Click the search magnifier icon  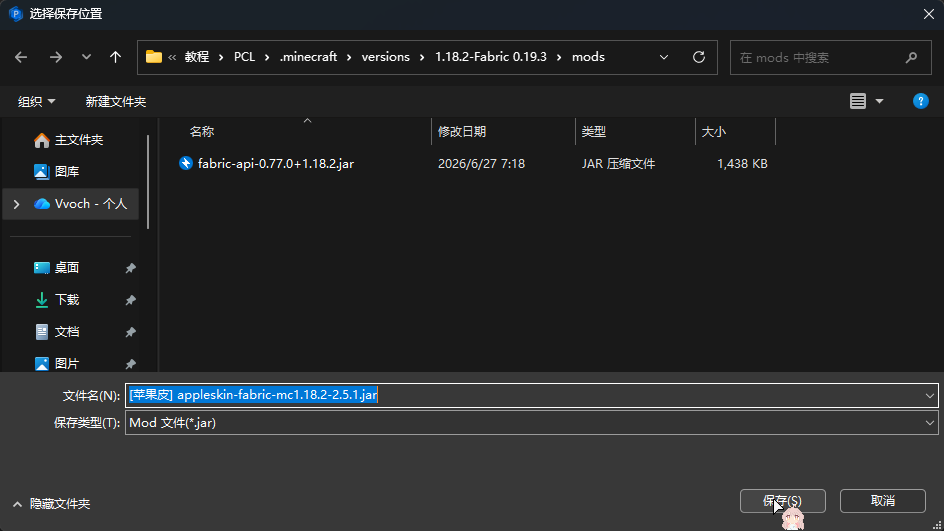pyautogui.click(x=911, y=57)
